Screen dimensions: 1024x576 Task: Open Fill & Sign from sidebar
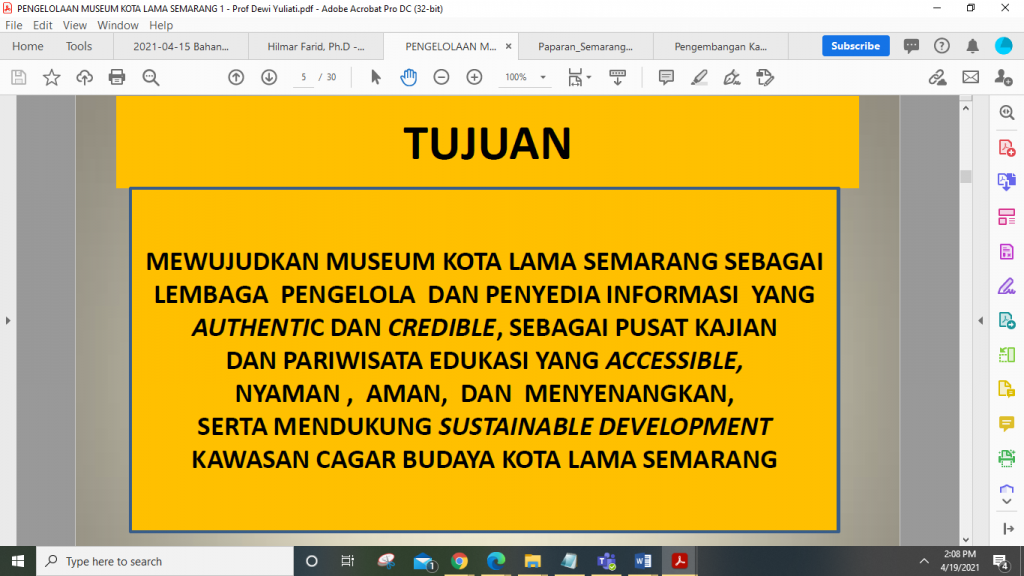pyautogui.click(x=1007, y=286)
